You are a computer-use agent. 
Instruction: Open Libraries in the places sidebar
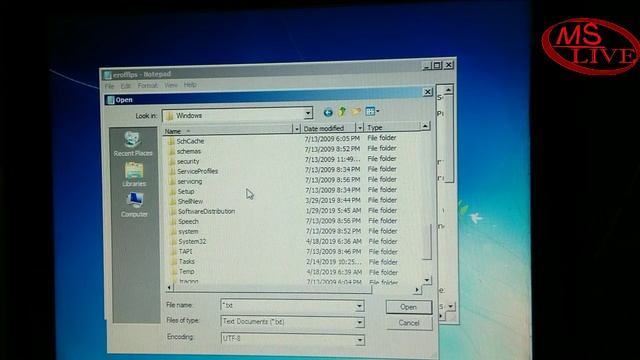[x=134, y=175]
